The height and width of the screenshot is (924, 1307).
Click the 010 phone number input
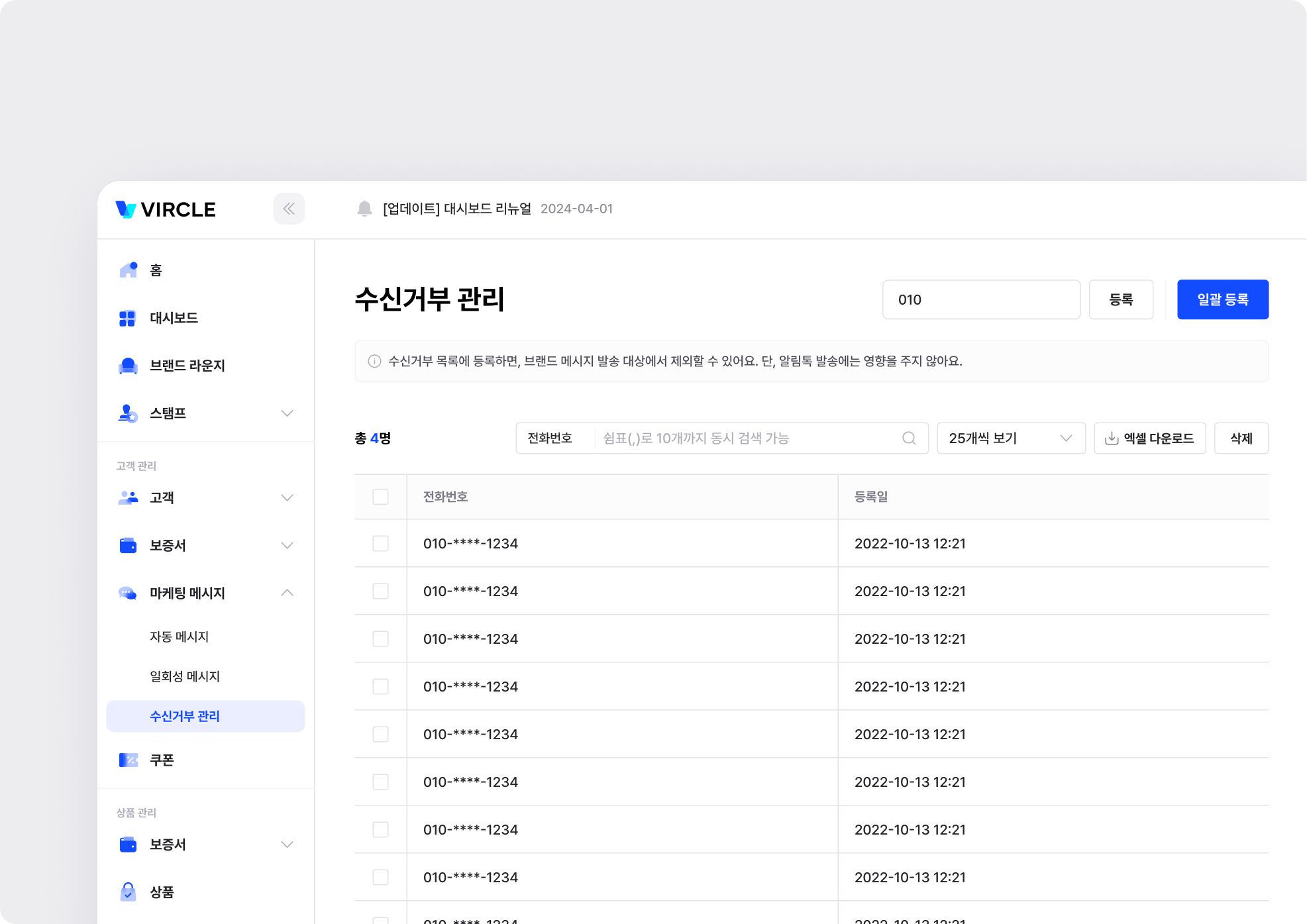tap(980, 299)
